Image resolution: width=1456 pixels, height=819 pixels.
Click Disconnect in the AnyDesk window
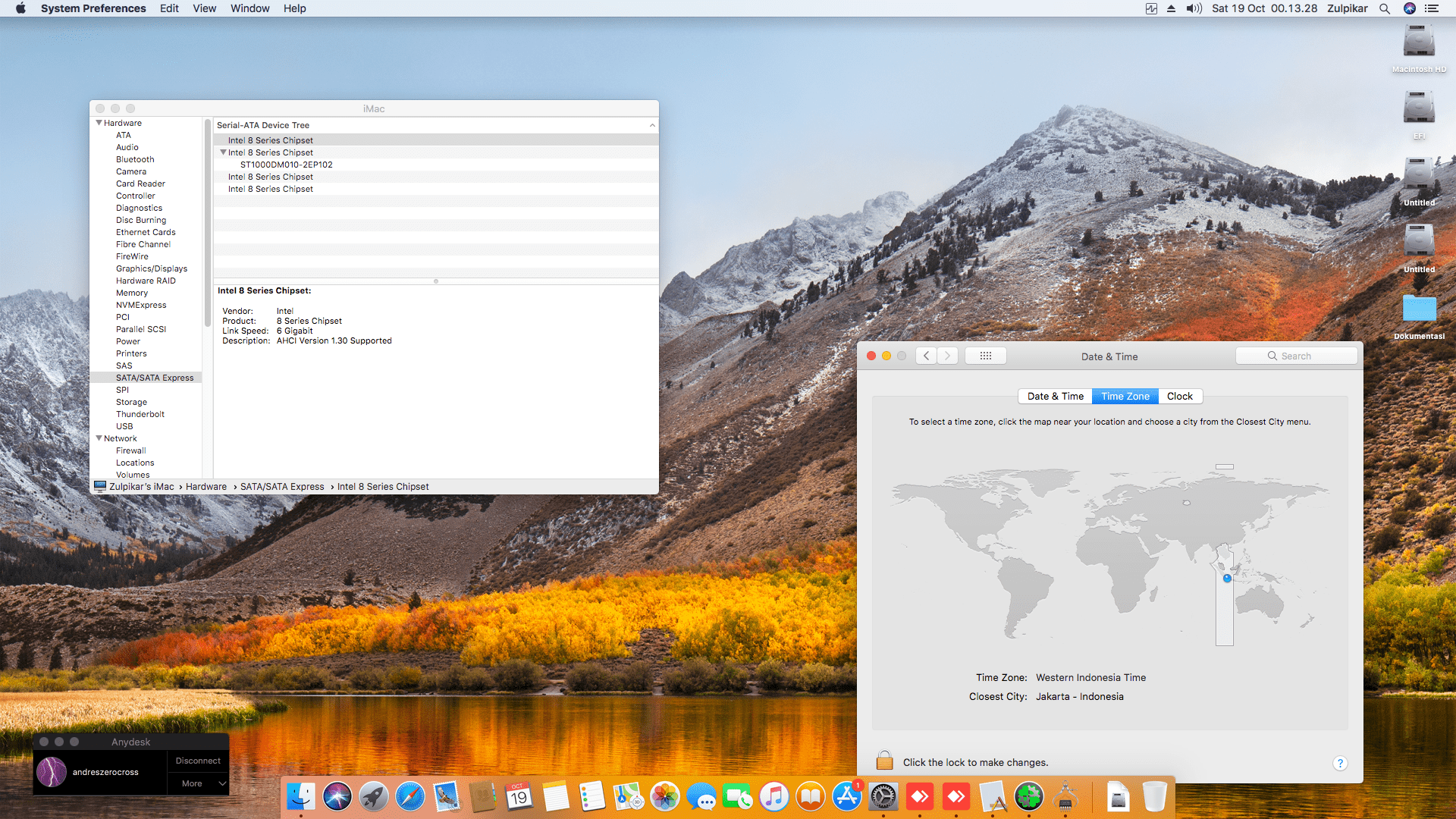(x=197, y=760)
